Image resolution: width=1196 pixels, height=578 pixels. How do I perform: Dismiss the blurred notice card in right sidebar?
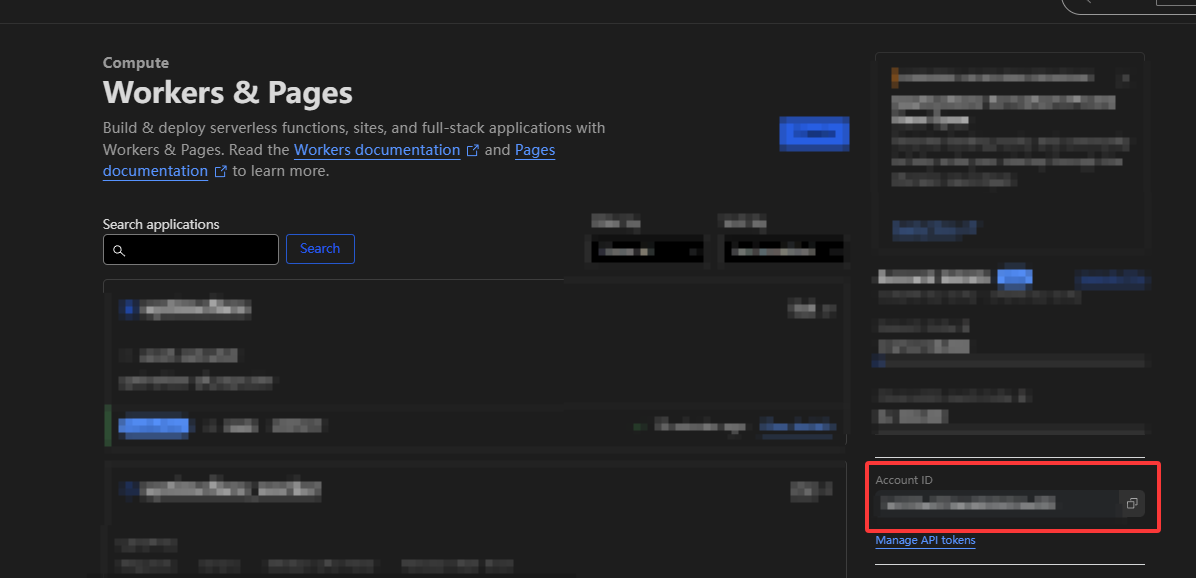(1125, 78)
